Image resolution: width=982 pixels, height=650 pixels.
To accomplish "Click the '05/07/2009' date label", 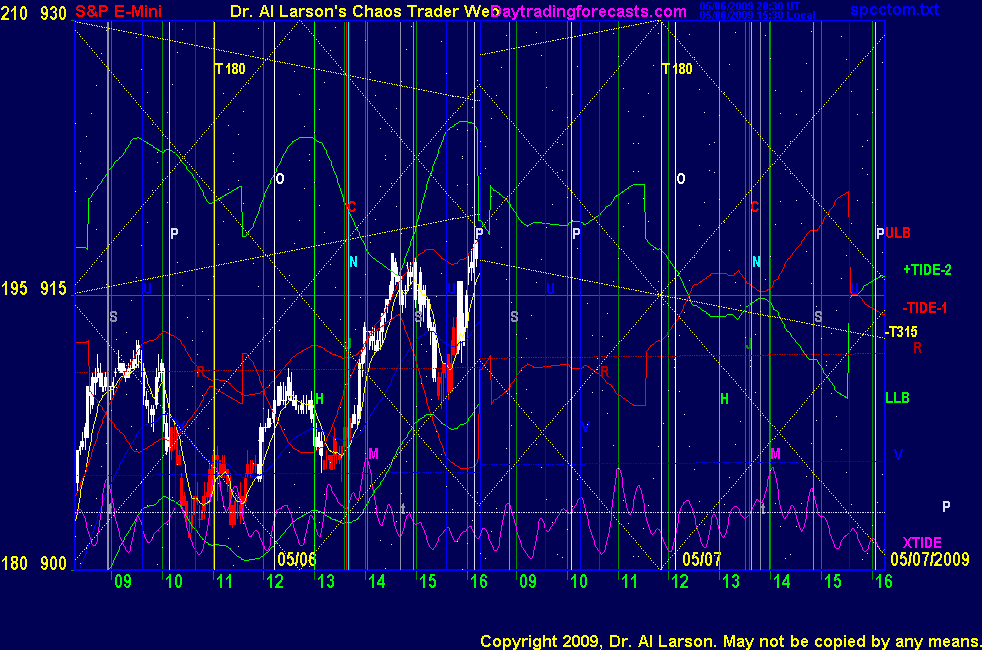I will [x=929, y=559].
